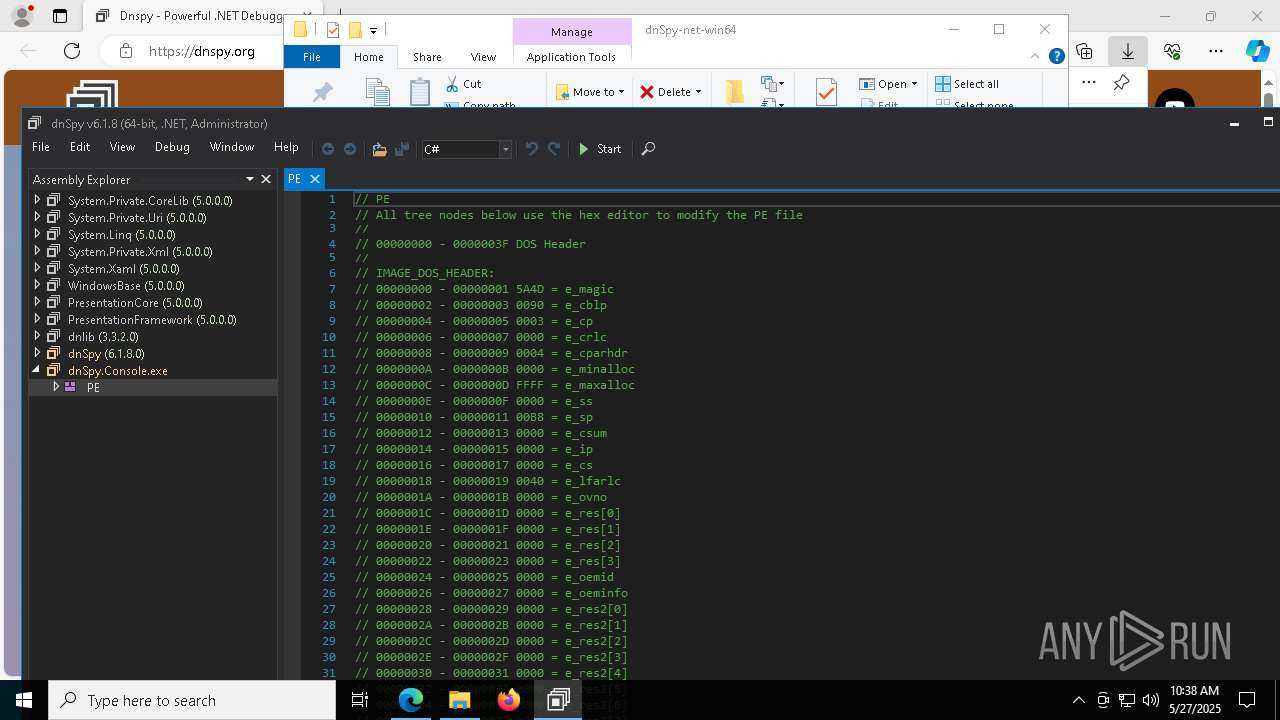
Task: Open the Window menu in dnSpy
Action: (232, 147)
